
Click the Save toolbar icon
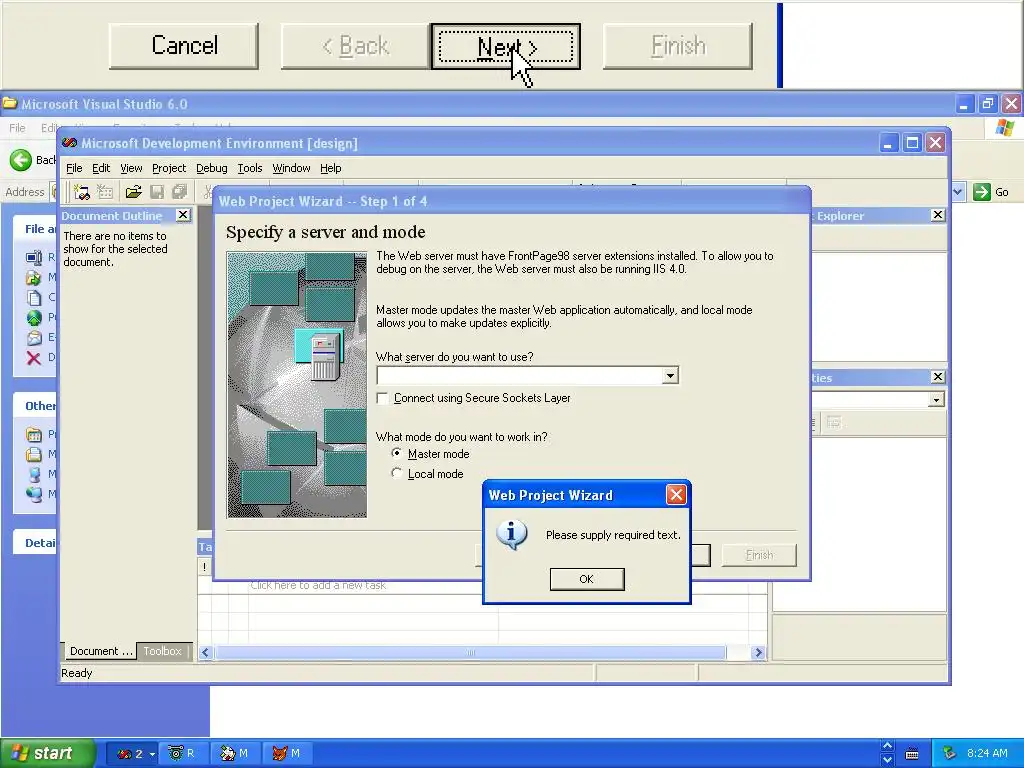(x=157, y=191)
